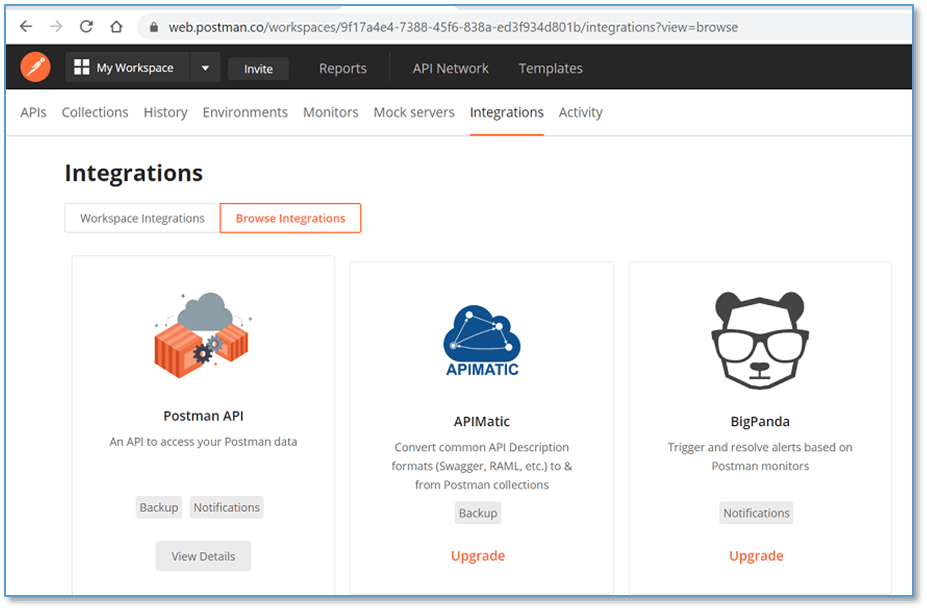Click the Invite button
Viewport: 927px width, 610px height.
coord(258,69)
